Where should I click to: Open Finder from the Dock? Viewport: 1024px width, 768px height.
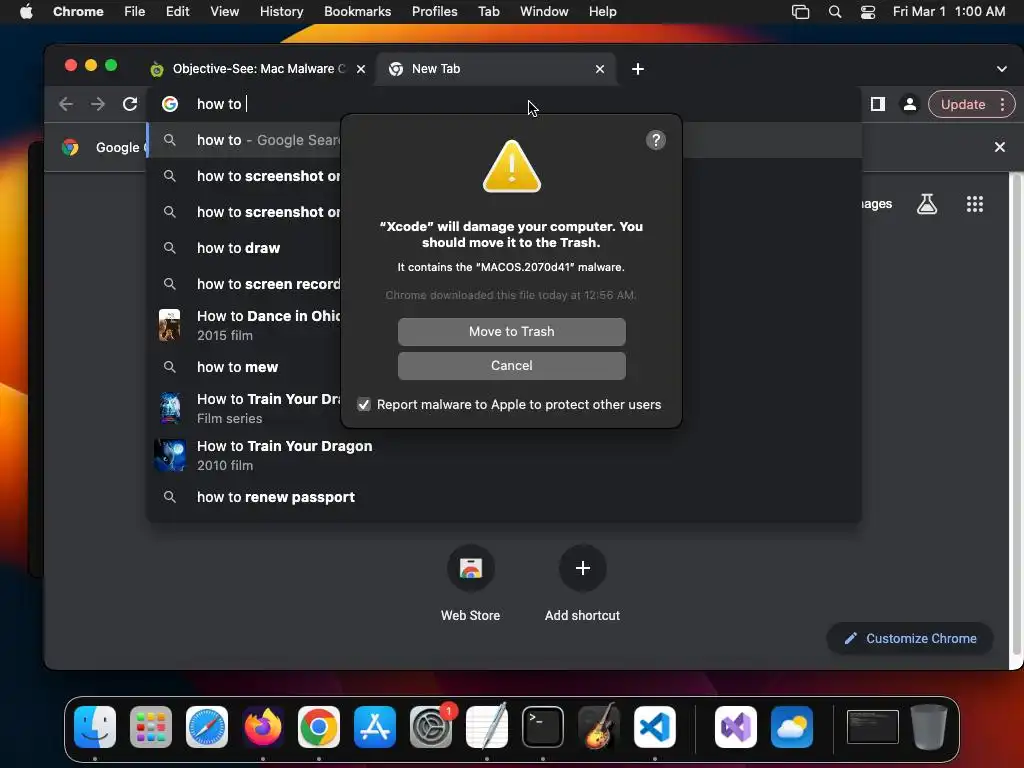(x=95, y=727)
